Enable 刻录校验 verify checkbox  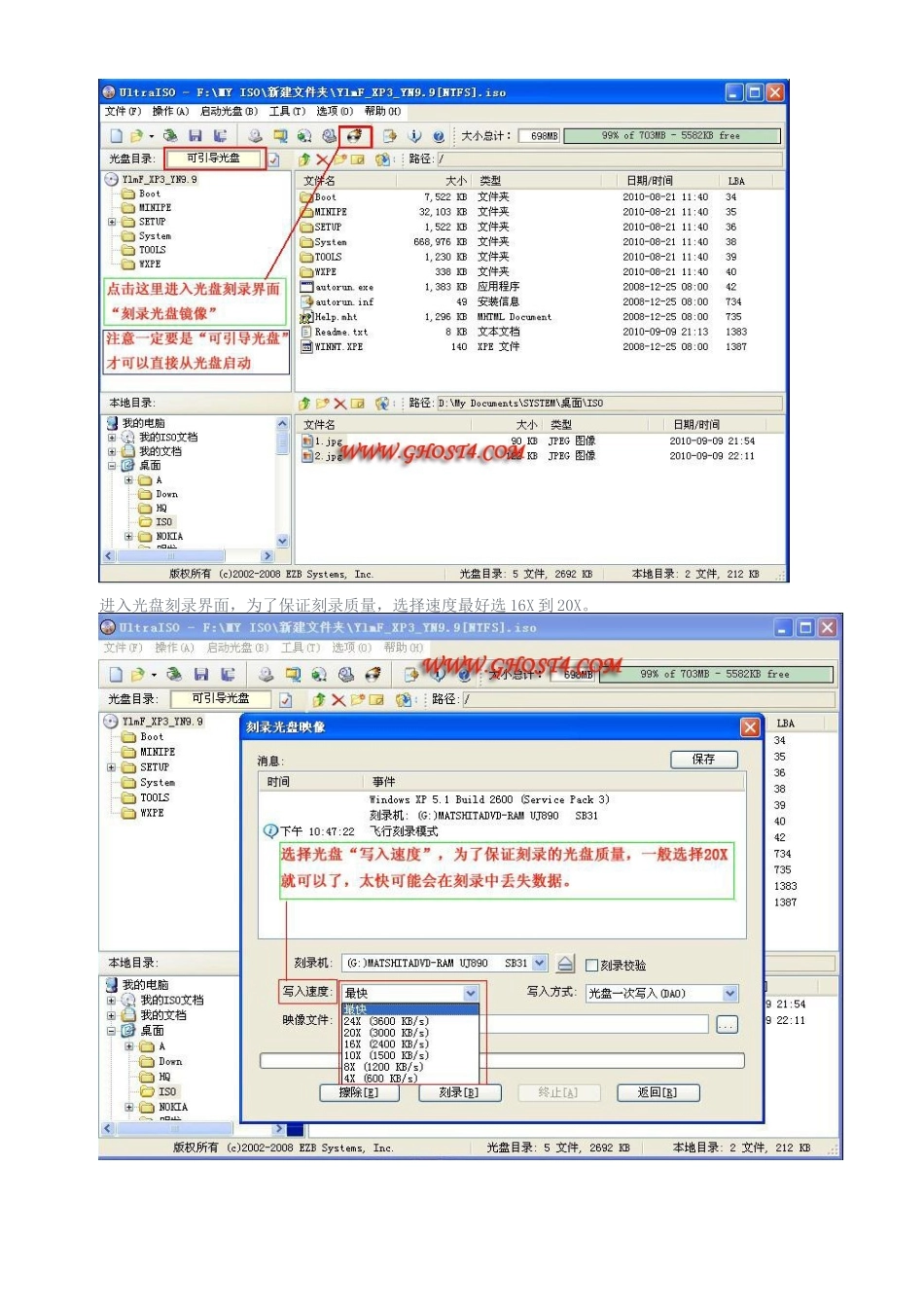pos(591,966)
